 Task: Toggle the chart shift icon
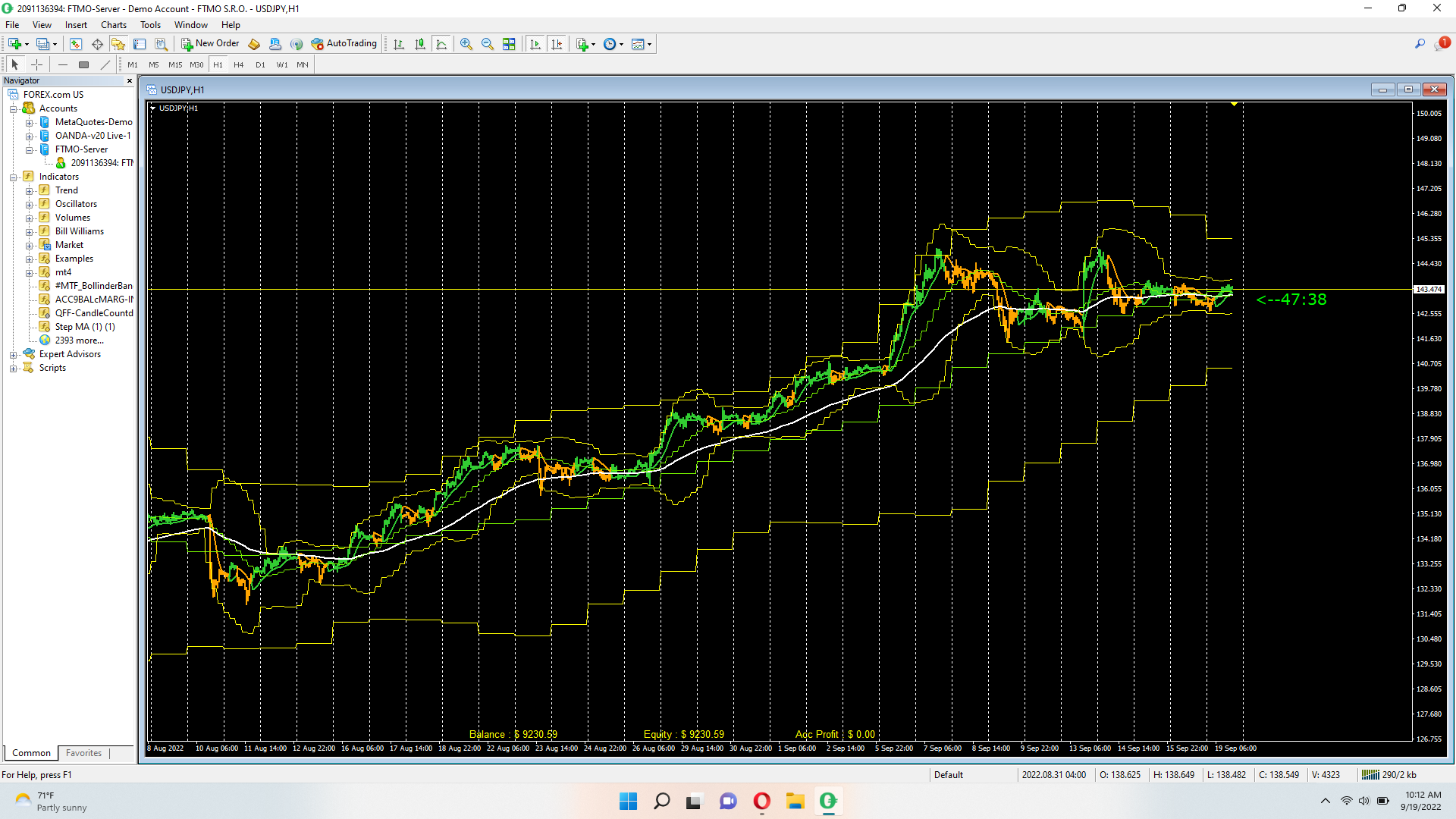click(557, 44)
